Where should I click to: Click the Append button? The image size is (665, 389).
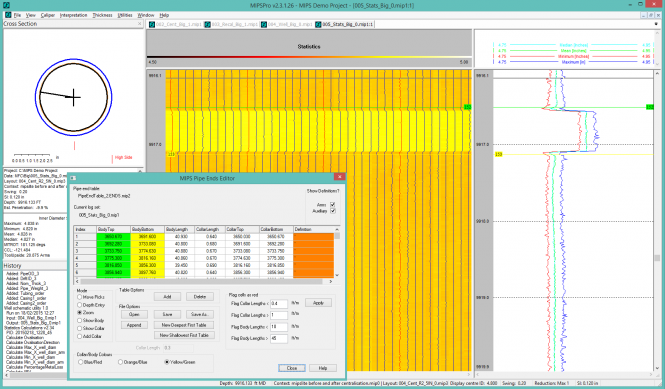pos(134,325)
